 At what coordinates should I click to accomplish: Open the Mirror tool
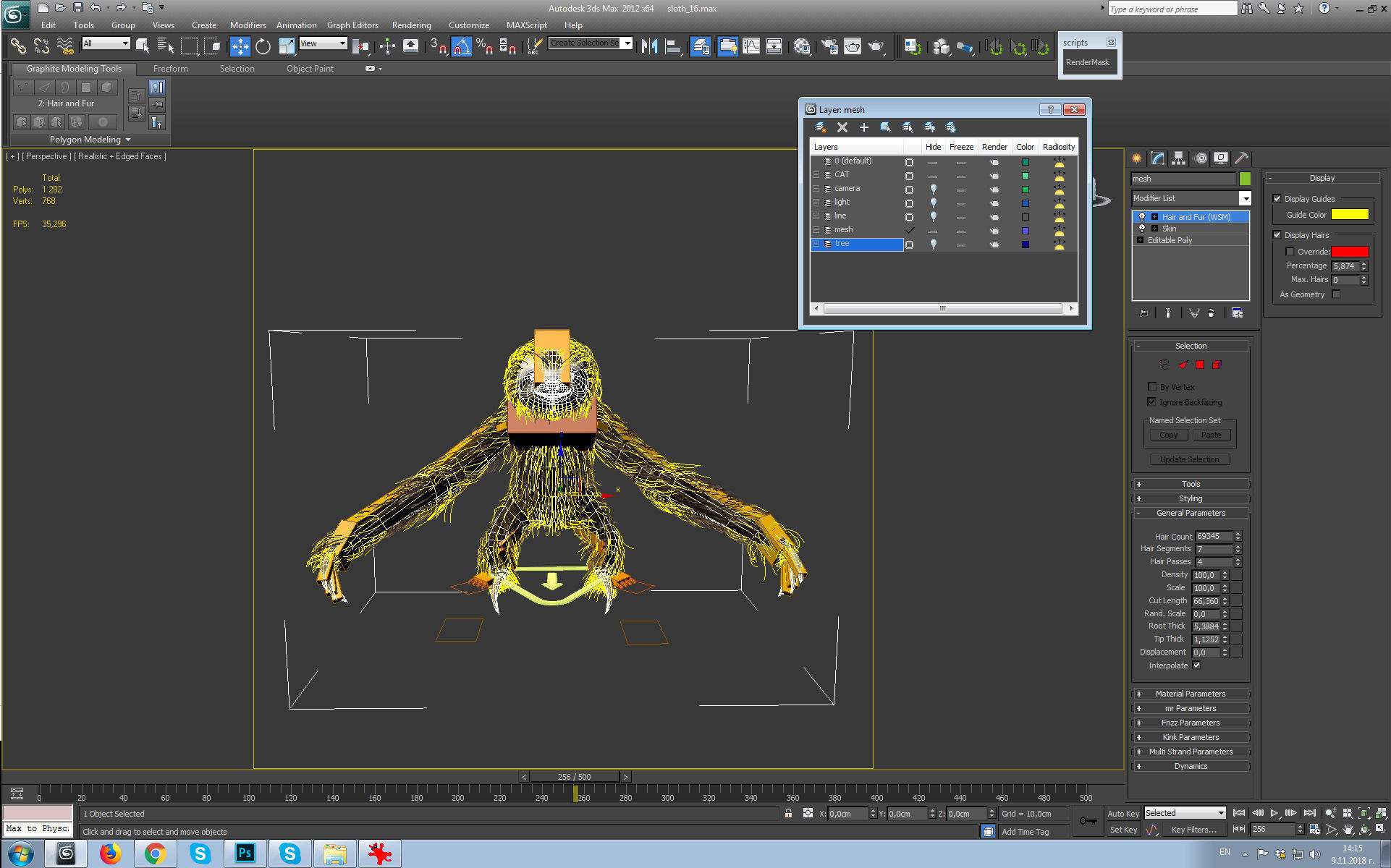click(x=649, y=46)
